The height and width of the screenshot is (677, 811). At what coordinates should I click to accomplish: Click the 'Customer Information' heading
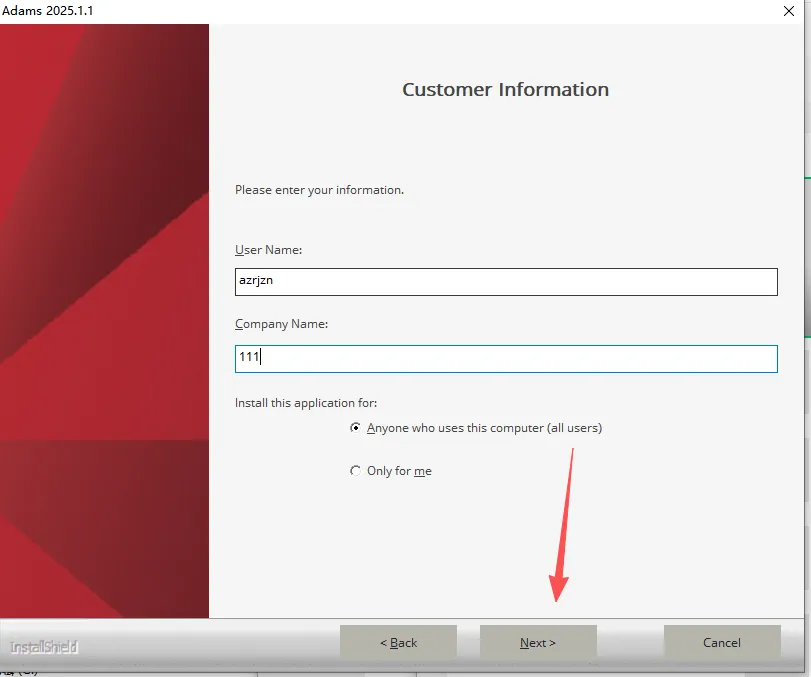pos(505,89)
